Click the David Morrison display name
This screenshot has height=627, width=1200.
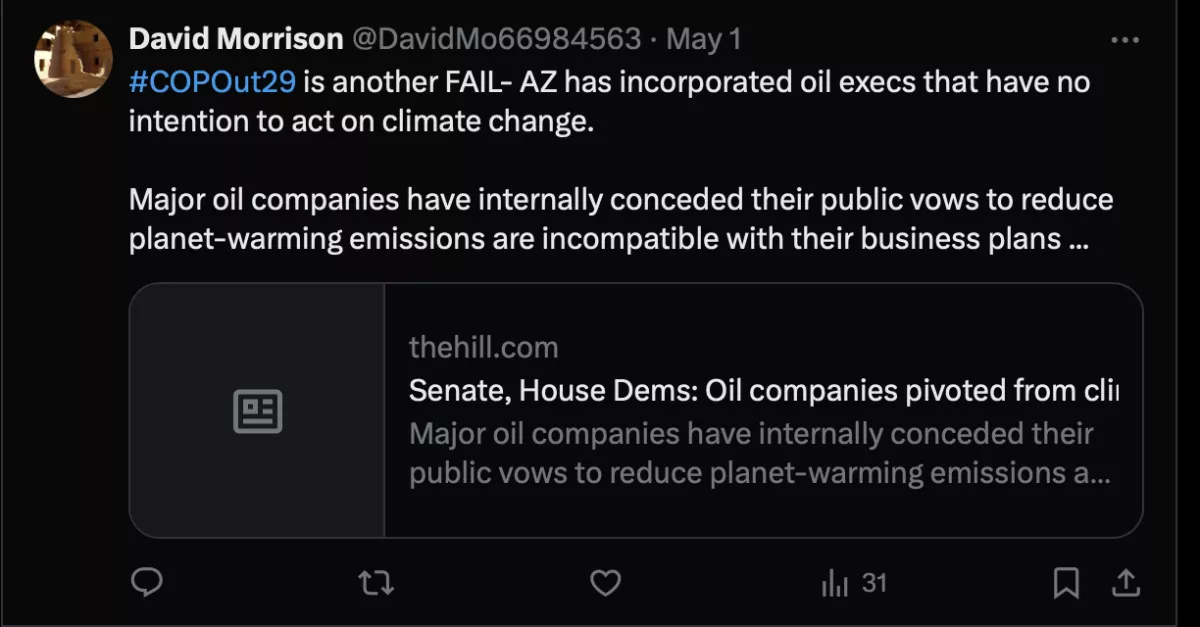(235, 39)
